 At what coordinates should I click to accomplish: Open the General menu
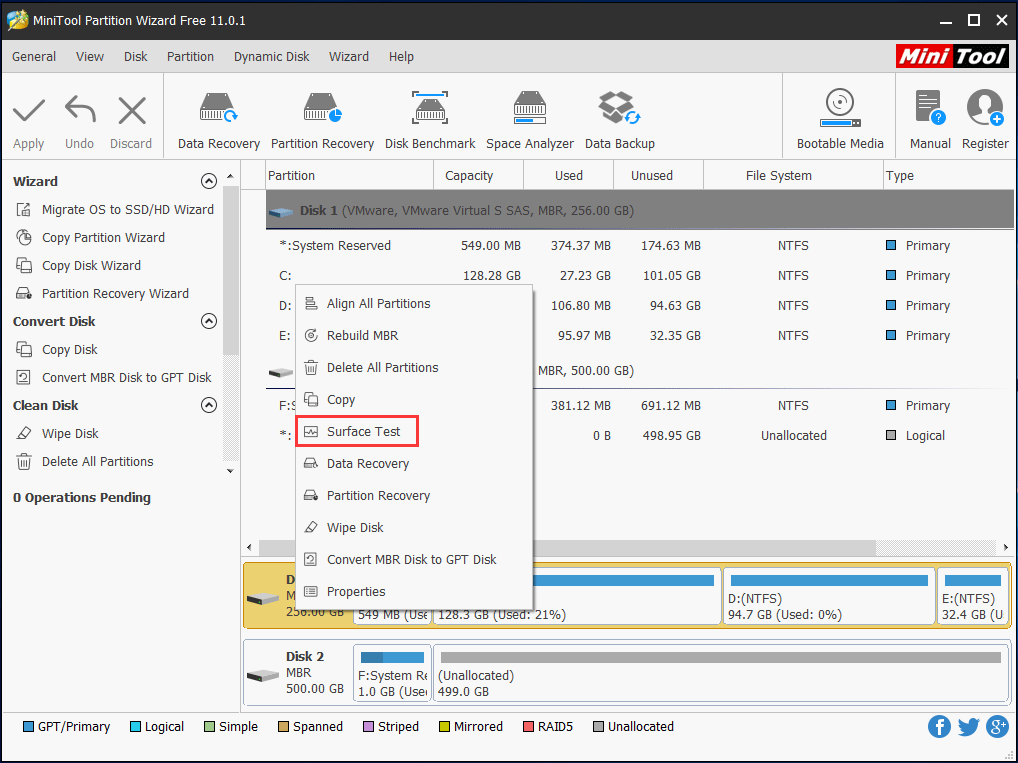34,56
